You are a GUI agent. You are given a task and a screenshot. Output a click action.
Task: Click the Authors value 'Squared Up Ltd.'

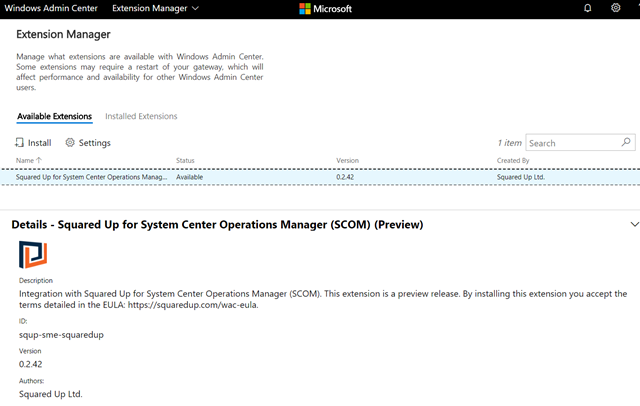coord(51,394)
